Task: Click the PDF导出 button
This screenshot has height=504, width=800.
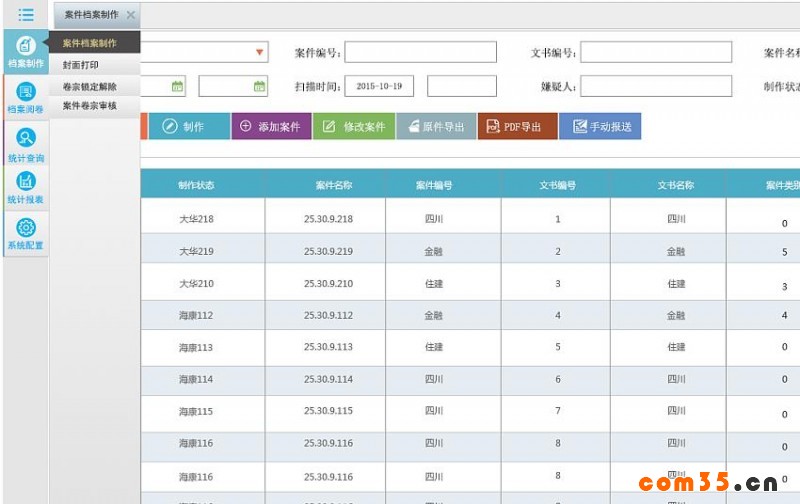Action: 518,126
